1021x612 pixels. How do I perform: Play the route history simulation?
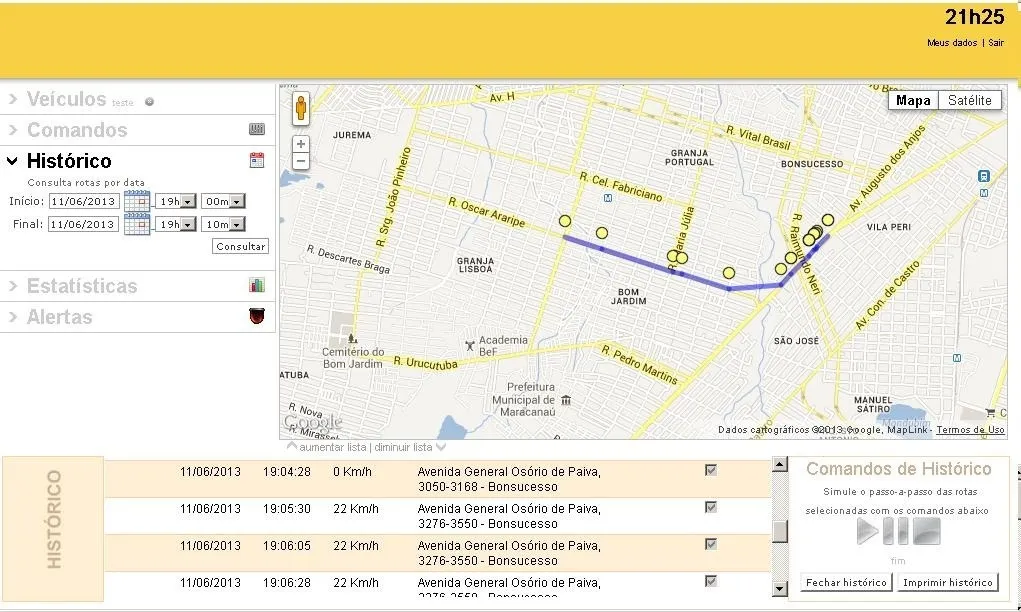[x=867, y=531]
